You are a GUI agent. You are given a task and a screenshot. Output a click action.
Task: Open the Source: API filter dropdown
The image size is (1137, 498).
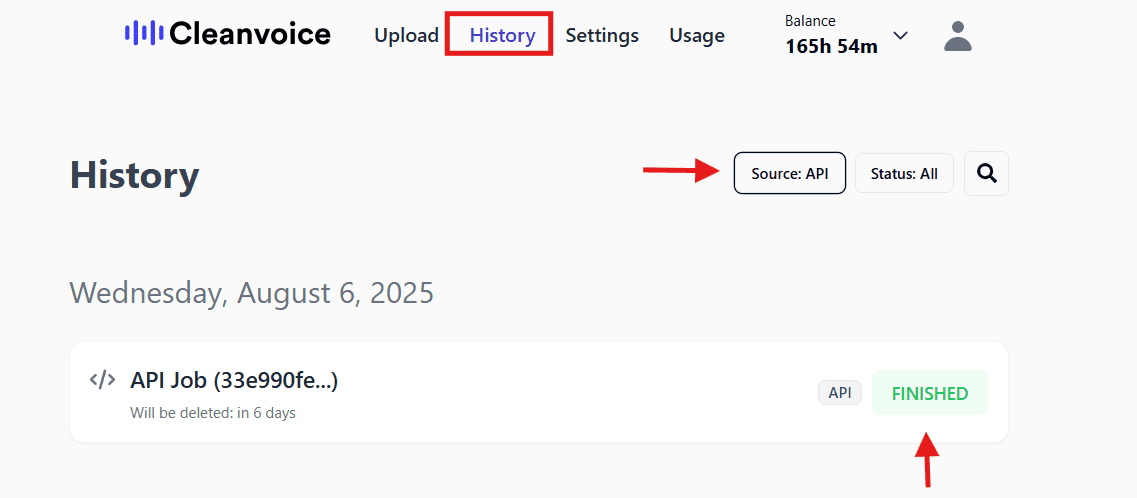789,173
